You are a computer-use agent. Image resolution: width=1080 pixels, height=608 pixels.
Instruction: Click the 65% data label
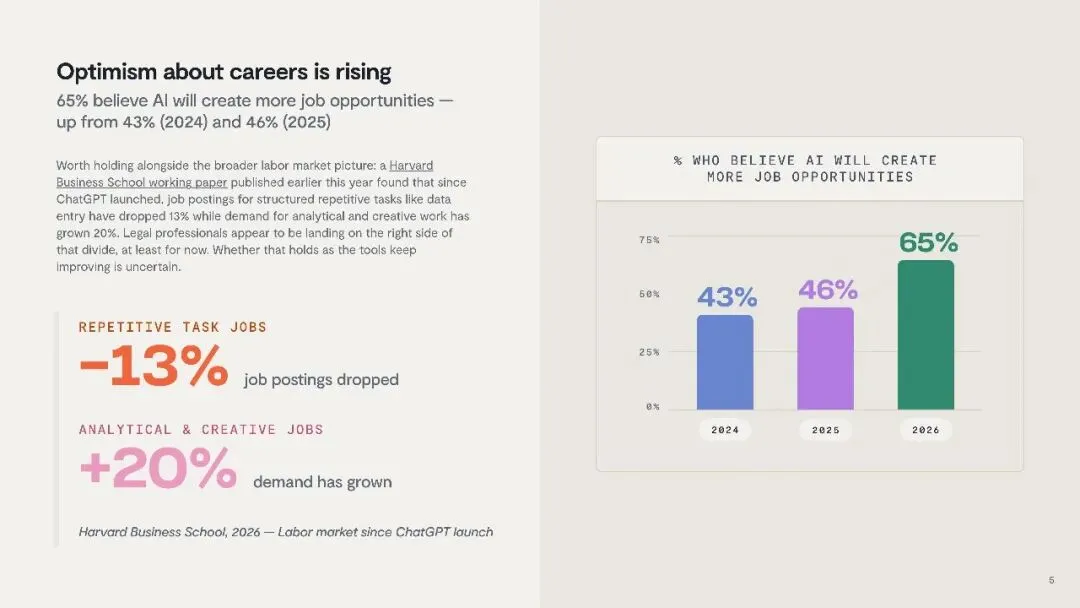tap(928, 242)
